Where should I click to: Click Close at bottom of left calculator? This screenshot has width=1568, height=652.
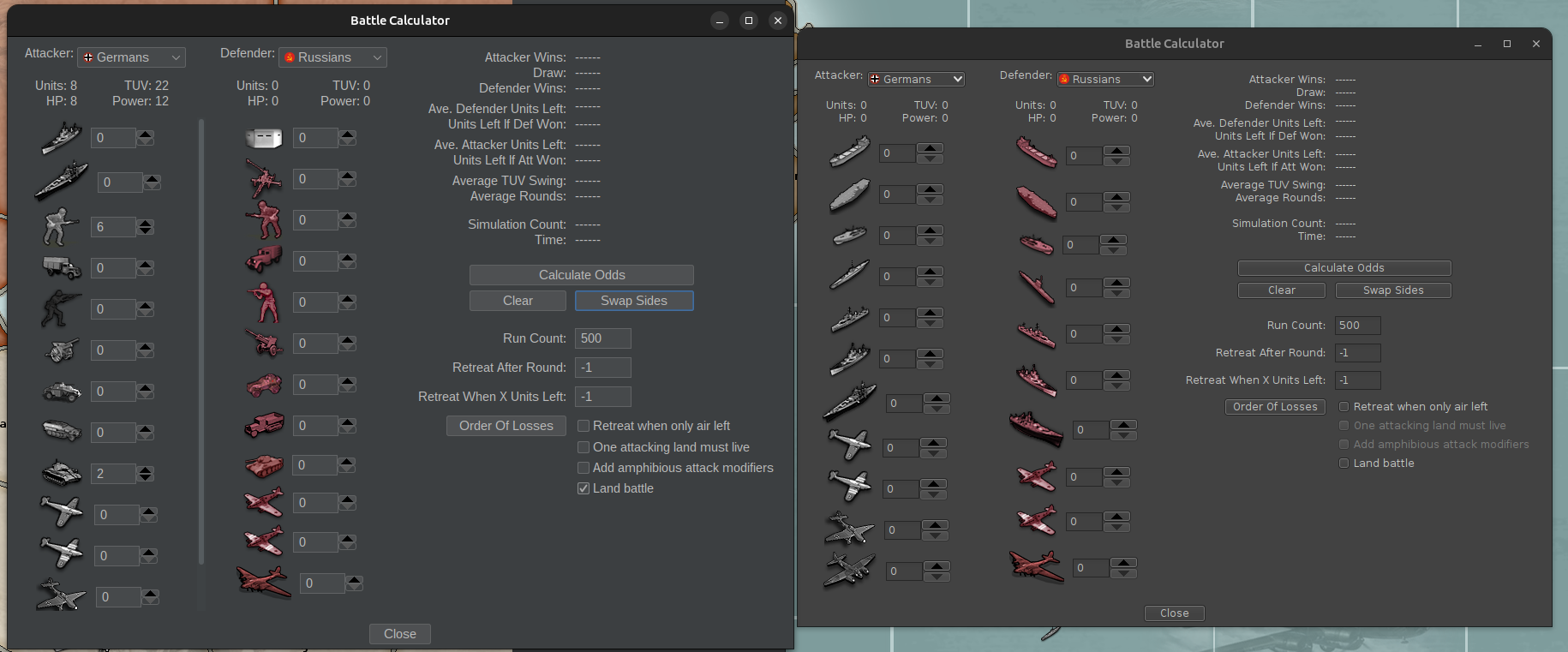tap(400, 634)
